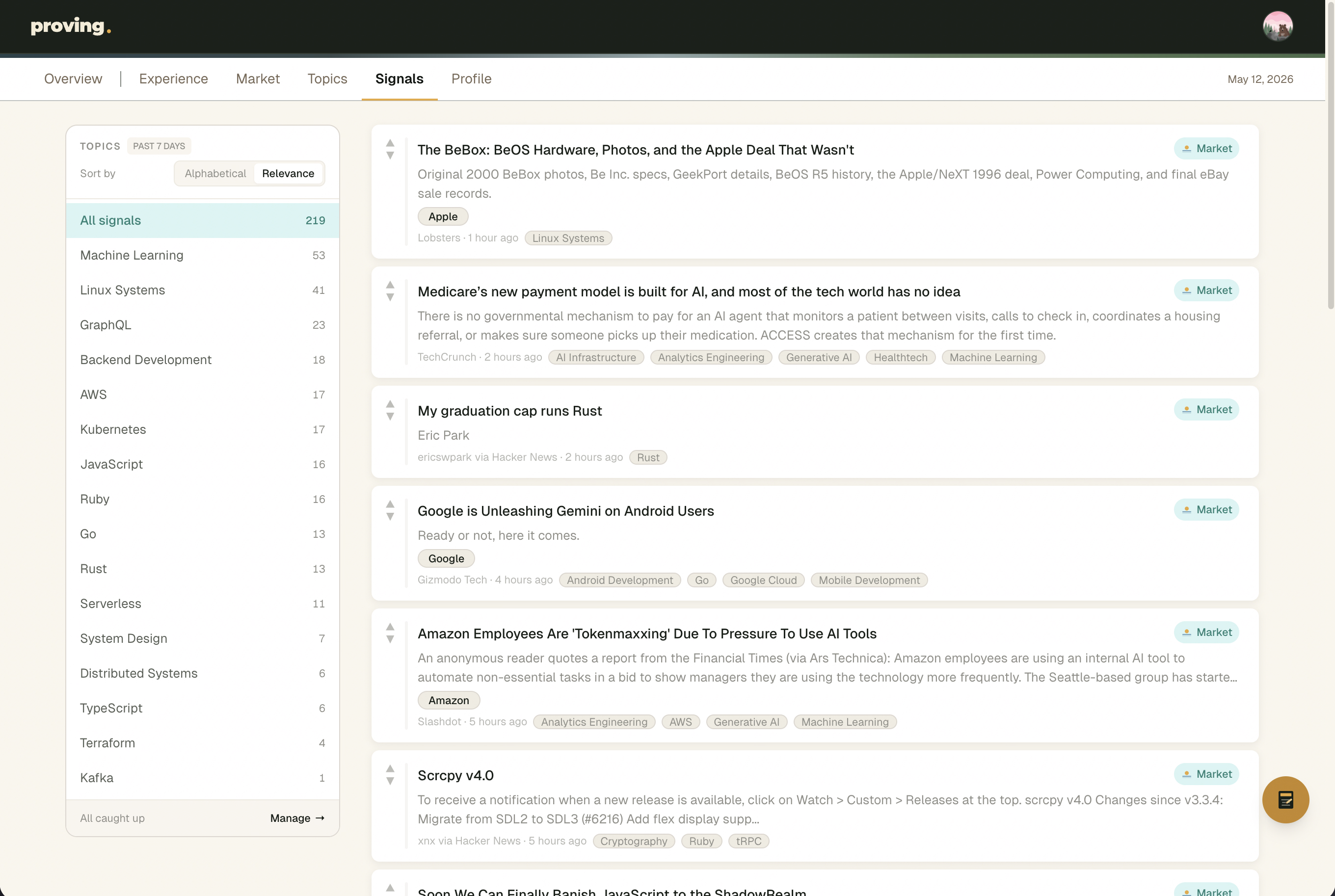Click Market badge on BeBox article
This screenshot has height=896, width=1335.
(1206, 149)
